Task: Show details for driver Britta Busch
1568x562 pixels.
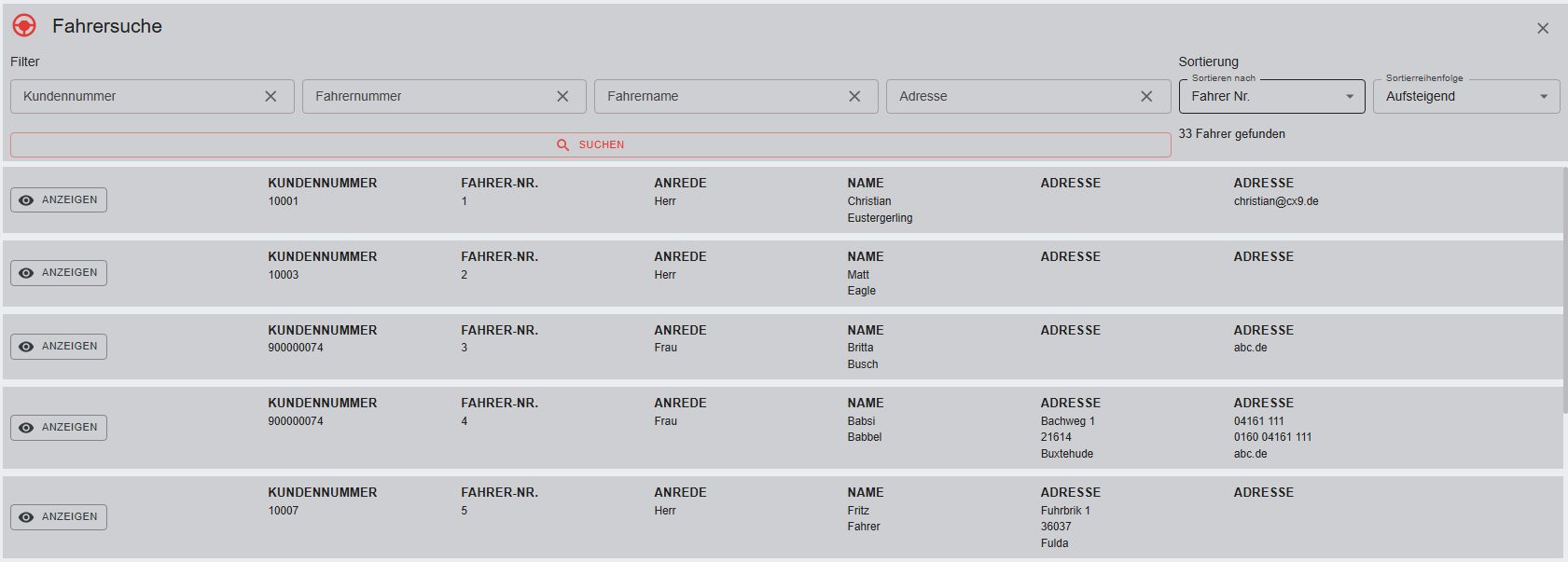Action: (59, 347)
